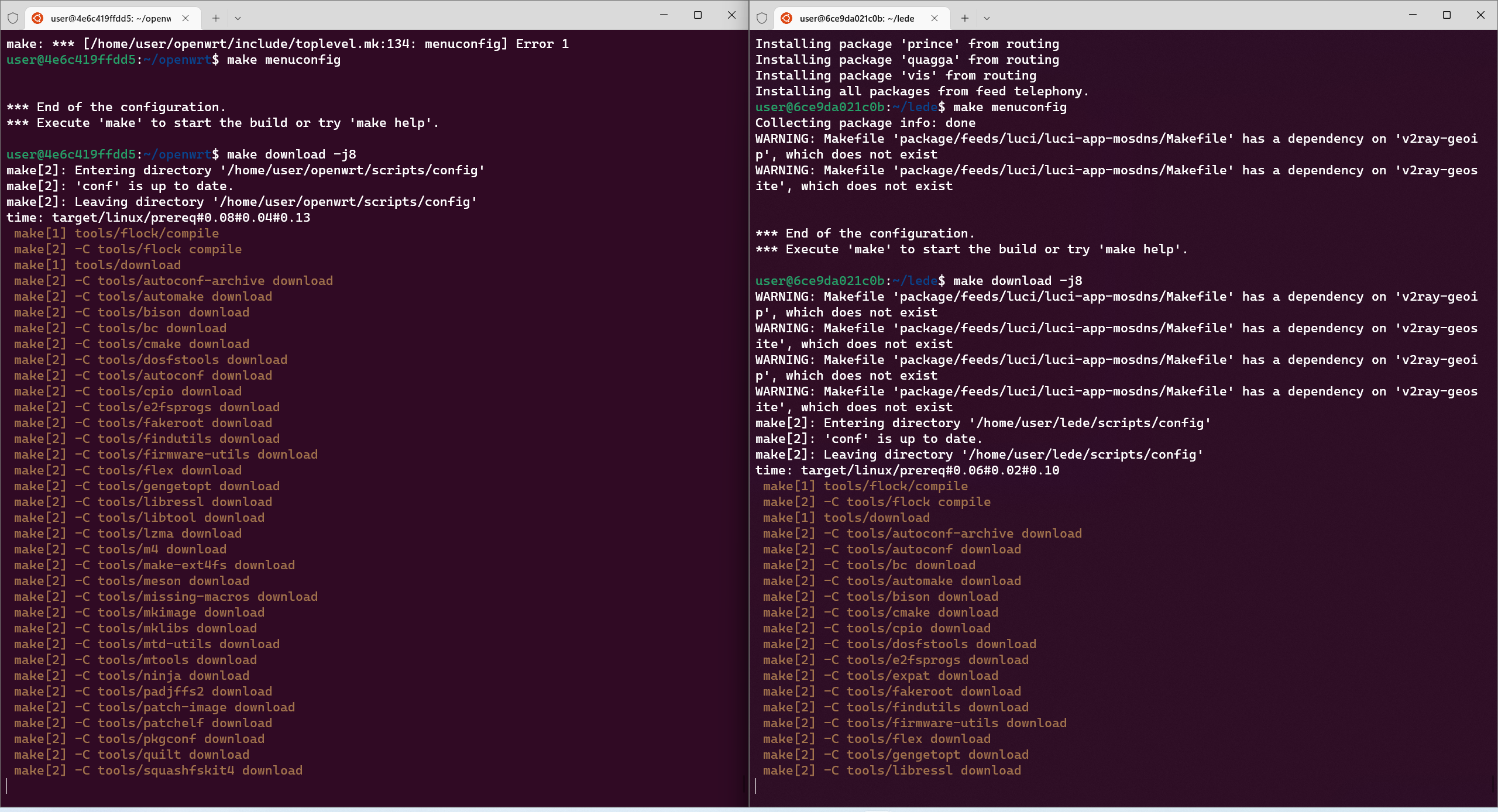Expand the profile dropdown in the left terminal window
Viewport: 1498px width, 812px height.
click(x=238, y=18)
